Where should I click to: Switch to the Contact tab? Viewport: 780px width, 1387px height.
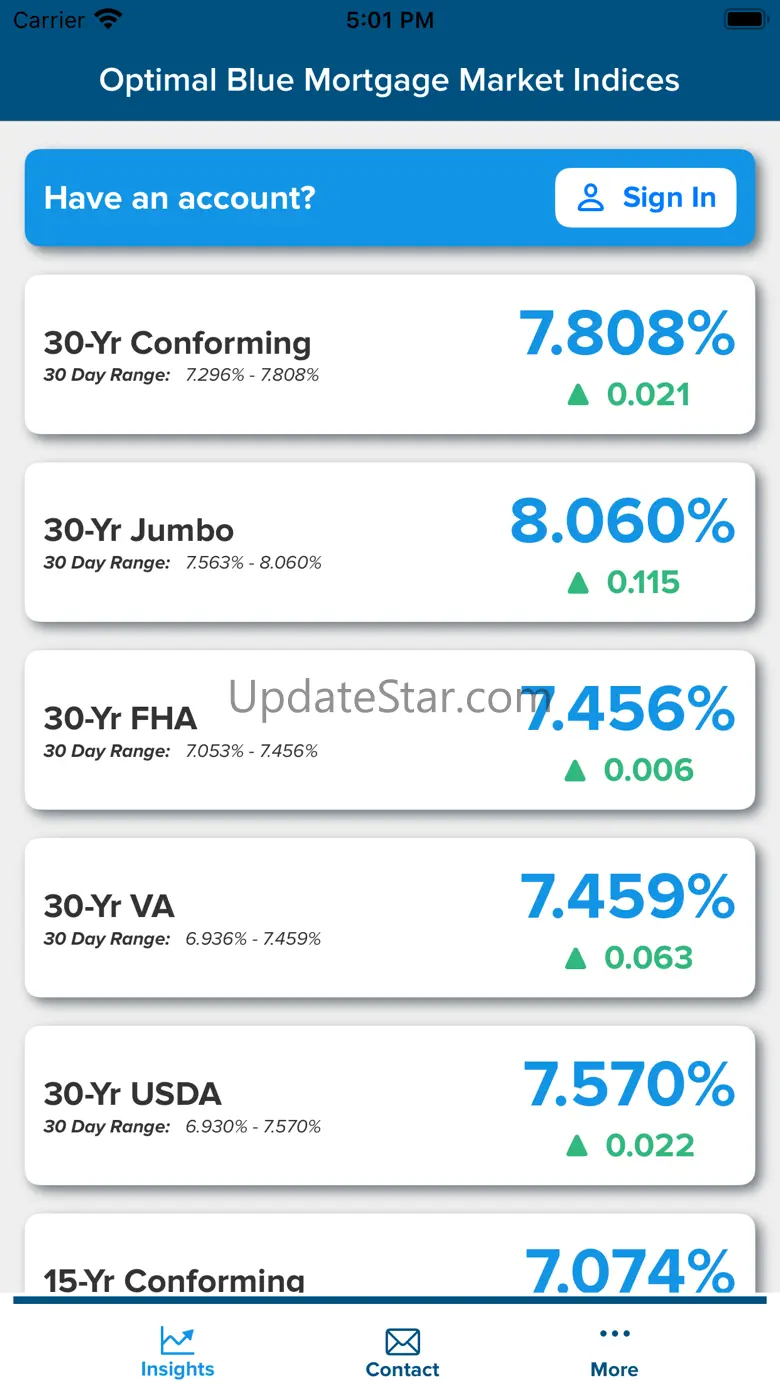(402, 1353)
